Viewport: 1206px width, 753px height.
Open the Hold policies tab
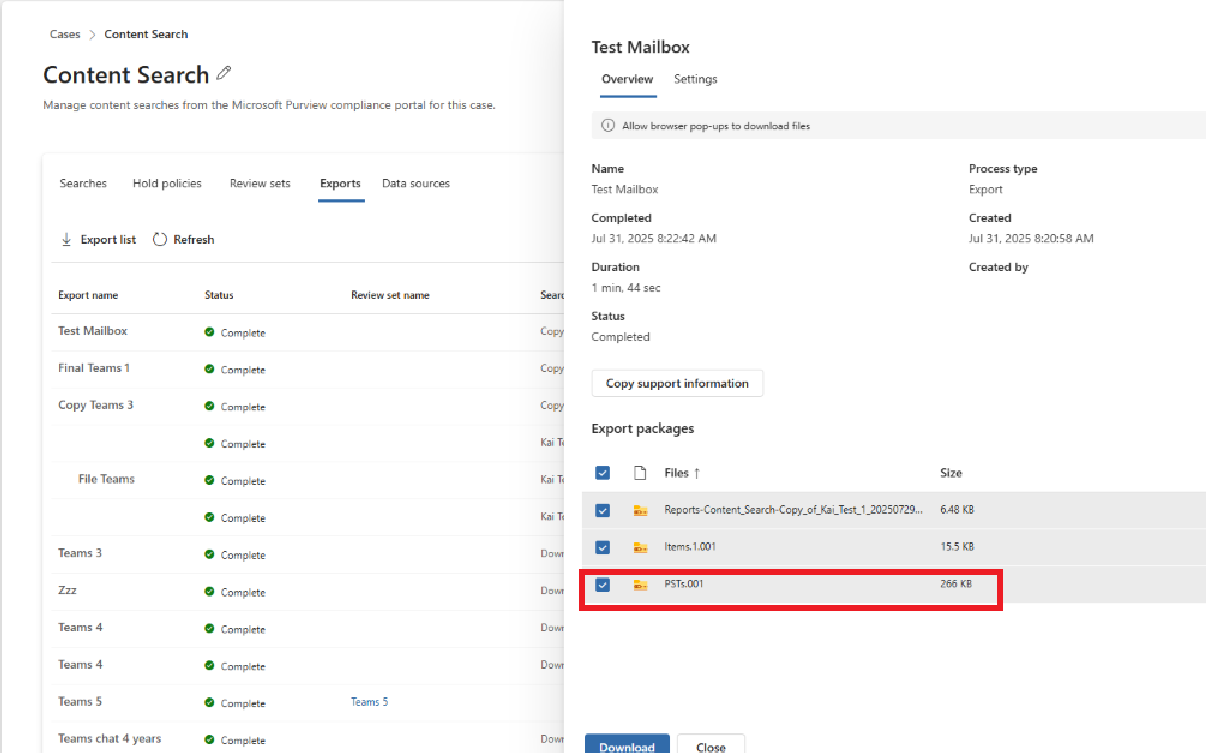tap(167, 183)
